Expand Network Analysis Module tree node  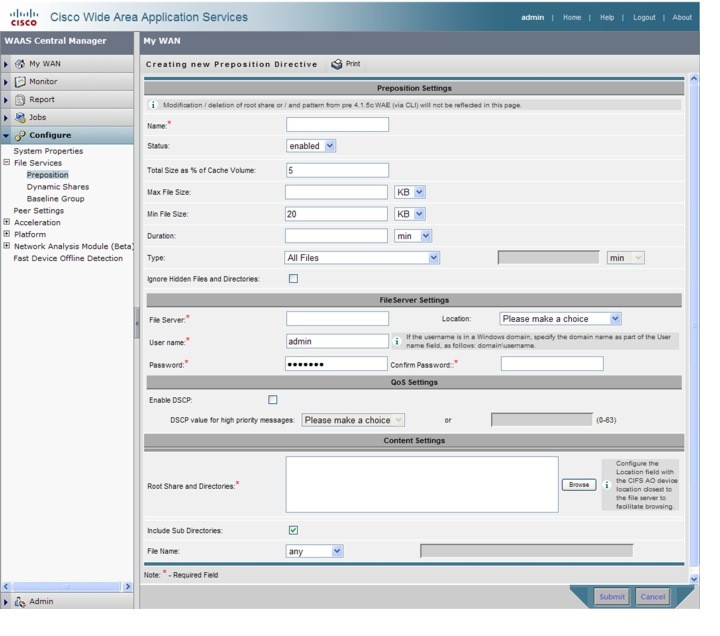click(7, 246)
